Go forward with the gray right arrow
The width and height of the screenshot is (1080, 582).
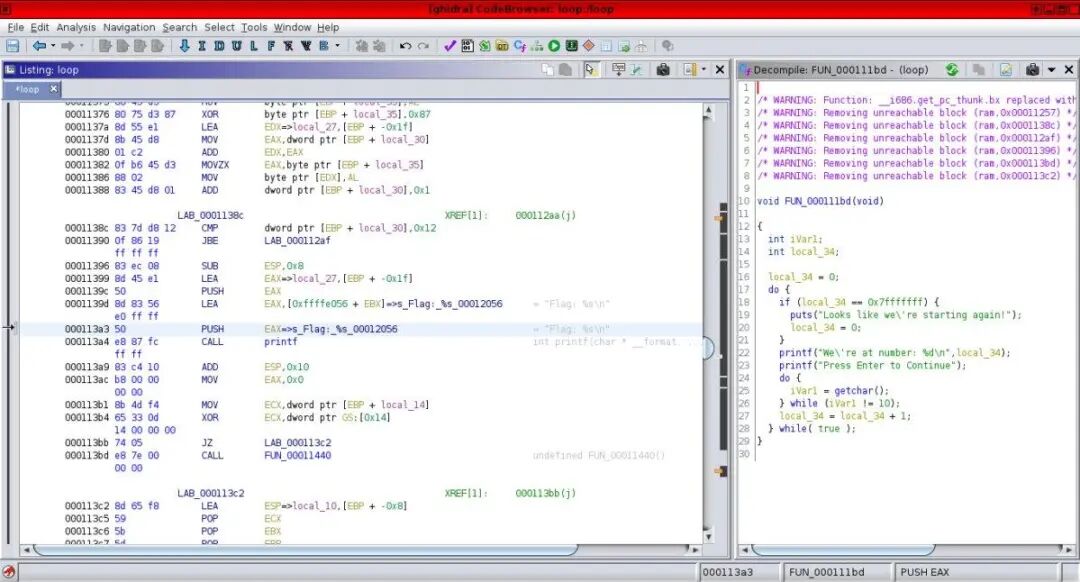coord(68,46)
